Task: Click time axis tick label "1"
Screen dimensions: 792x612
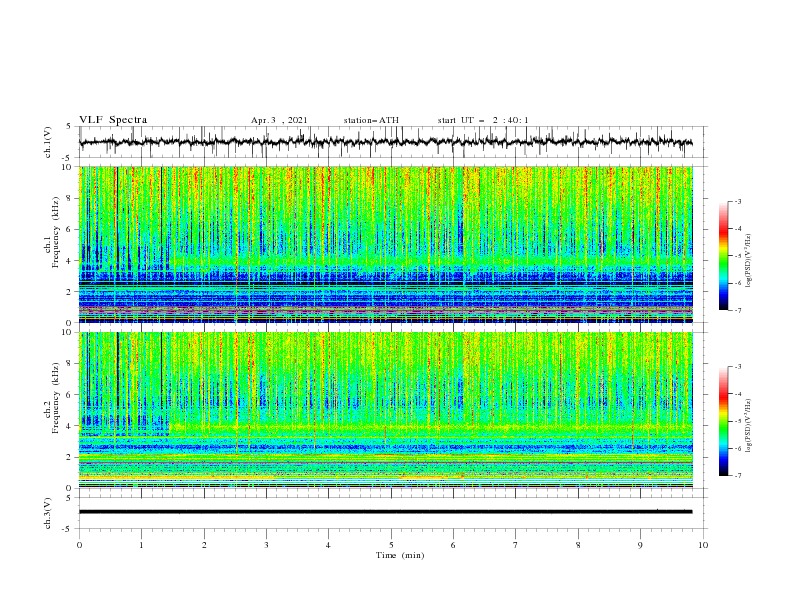Action: 141,545
